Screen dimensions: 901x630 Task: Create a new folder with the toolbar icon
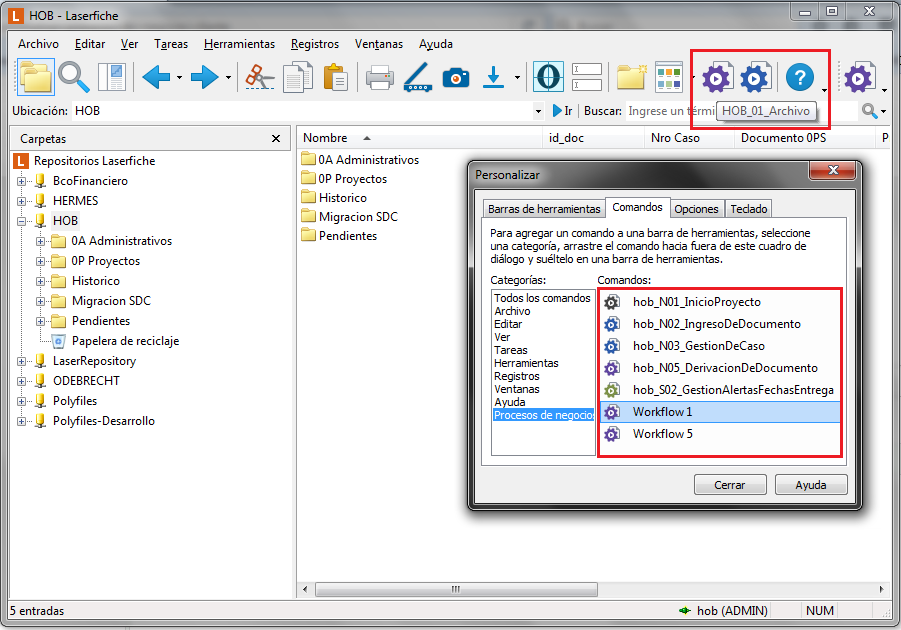[632, 77]
